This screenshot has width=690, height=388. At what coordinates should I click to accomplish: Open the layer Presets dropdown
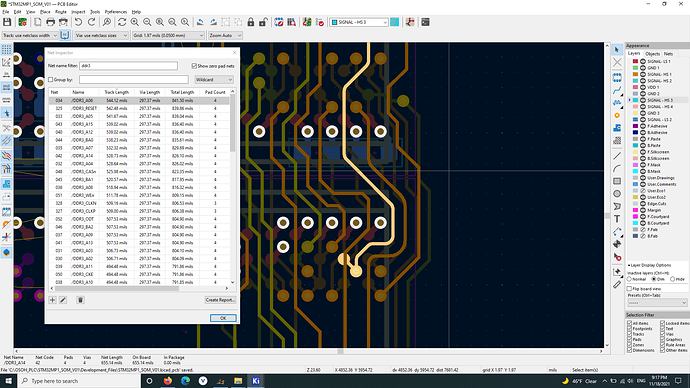[x=657, y=303]
